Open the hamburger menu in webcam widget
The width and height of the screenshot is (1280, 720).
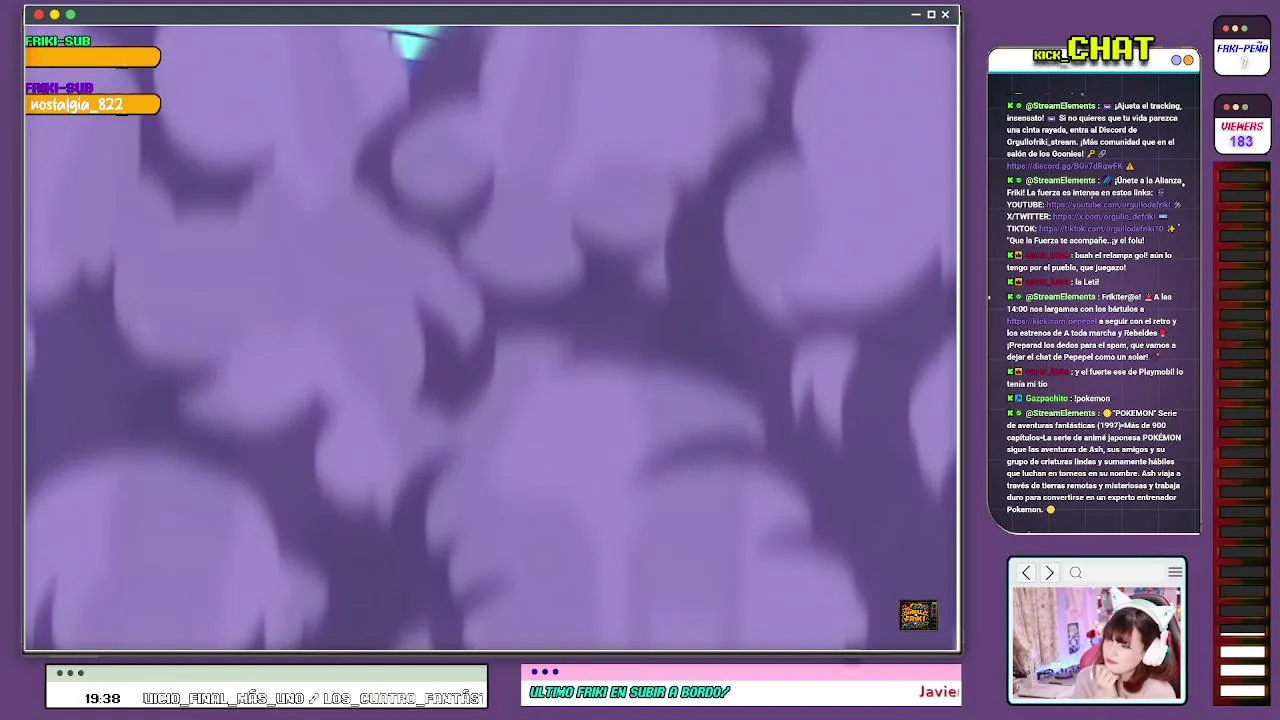click(x=1175, y=572)
